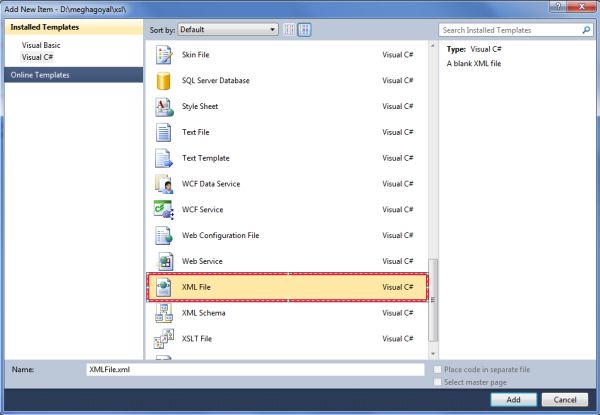Select the WCF Service label
Image resolution: width=600 pixels, height=415 pixels.
pos(202,210)
